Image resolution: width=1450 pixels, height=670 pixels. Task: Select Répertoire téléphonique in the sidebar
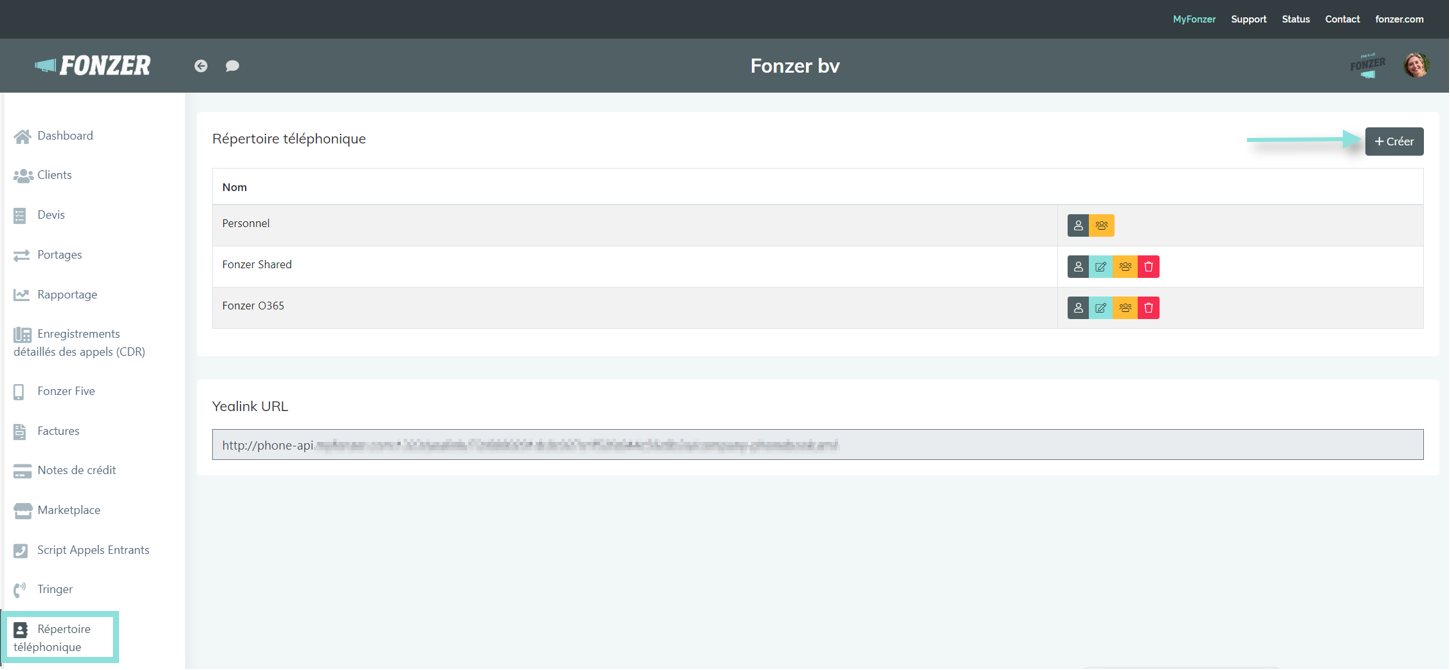coord(61,638)
